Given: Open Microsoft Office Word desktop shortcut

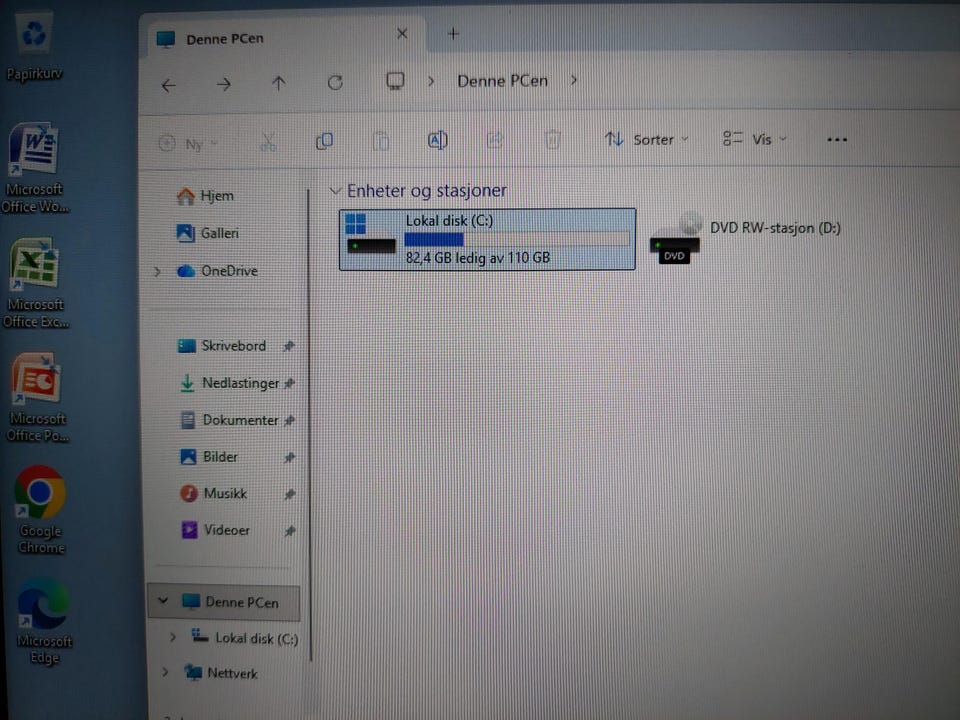Looking at the screenshot, I should (35, 168).
